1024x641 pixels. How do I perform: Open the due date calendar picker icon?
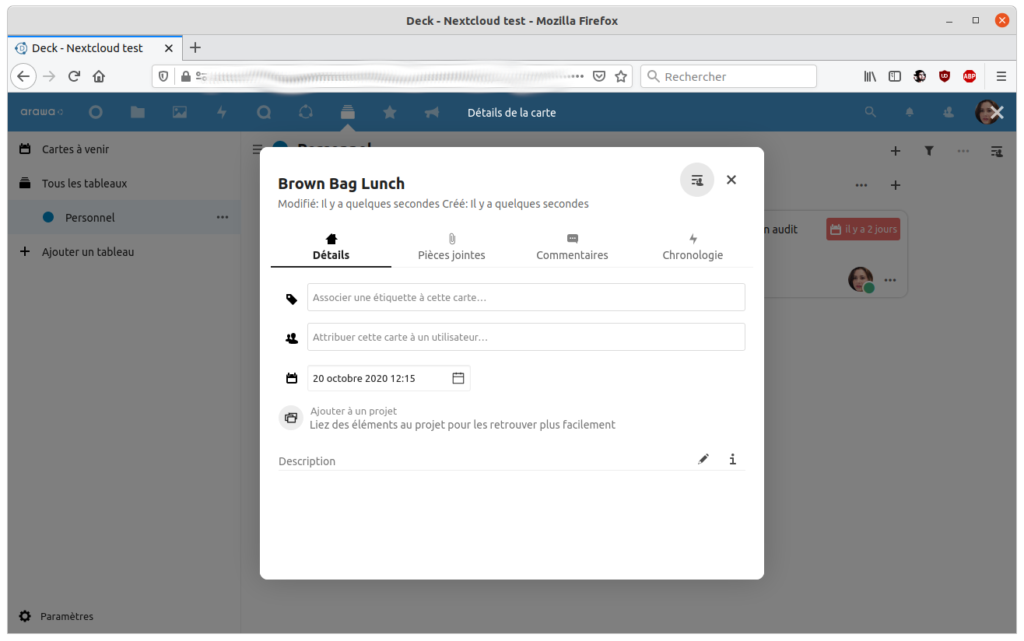pos(458,378)
